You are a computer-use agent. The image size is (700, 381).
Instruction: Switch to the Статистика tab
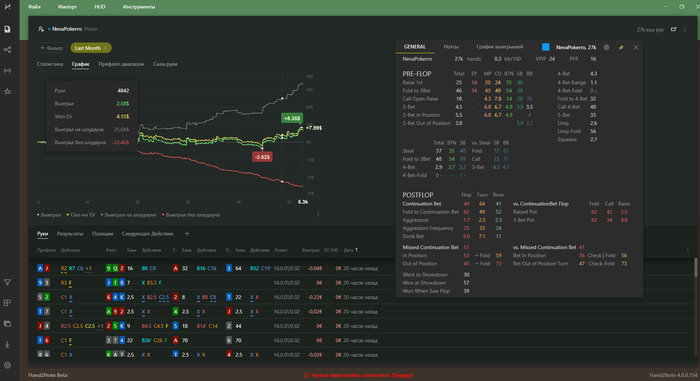tap(50, 64)
